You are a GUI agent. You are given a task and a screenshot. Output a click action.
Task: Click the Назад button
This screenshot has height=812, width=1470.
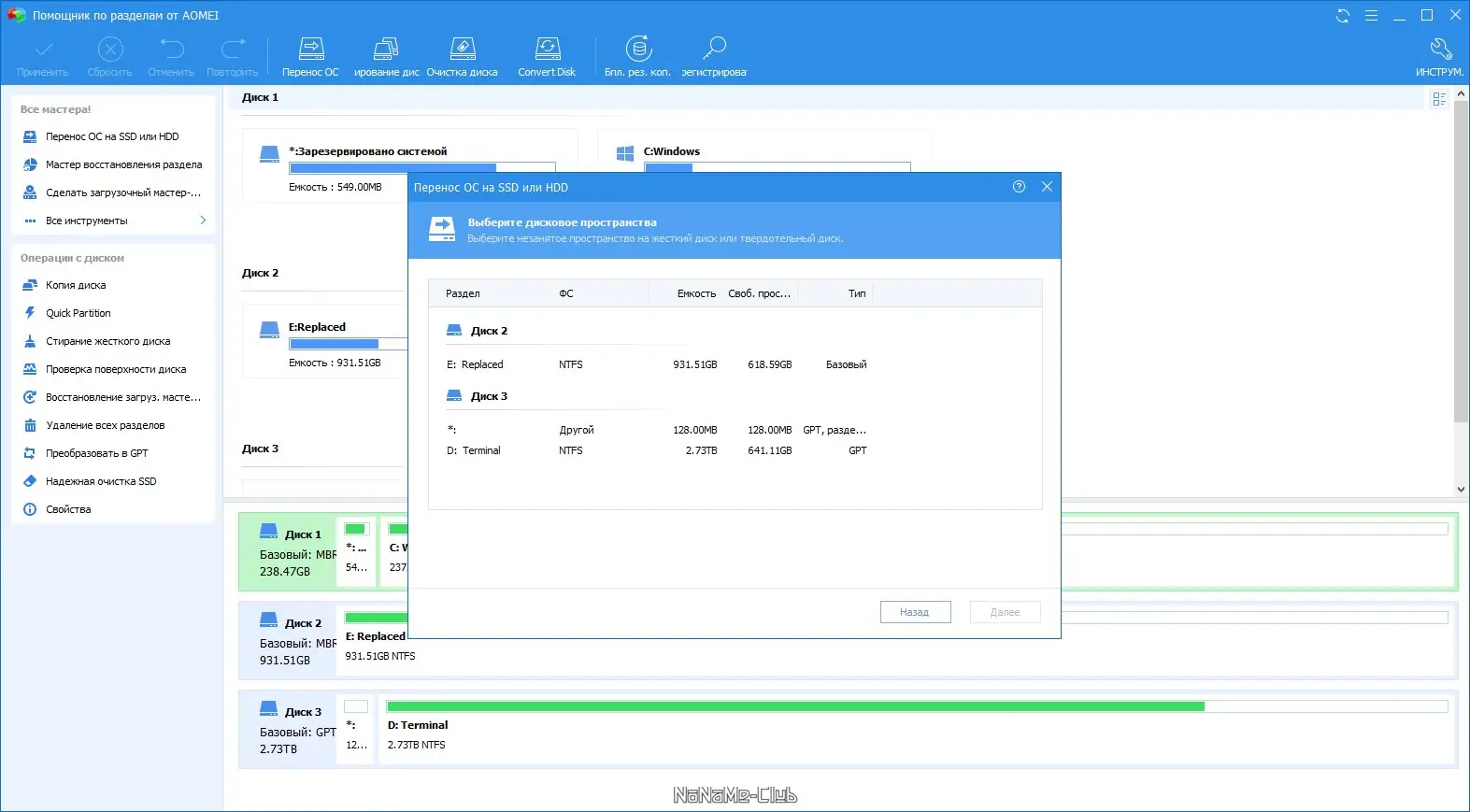click(915, 612)
